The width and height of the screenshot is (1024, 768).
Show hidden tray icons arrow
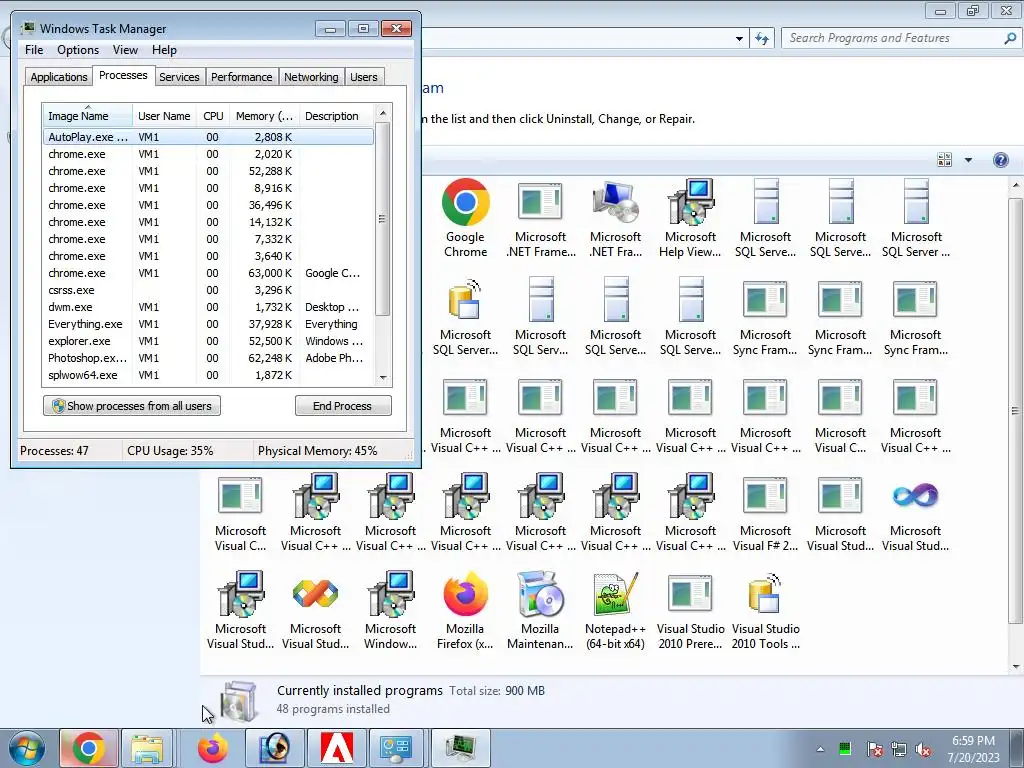[820, 749]
